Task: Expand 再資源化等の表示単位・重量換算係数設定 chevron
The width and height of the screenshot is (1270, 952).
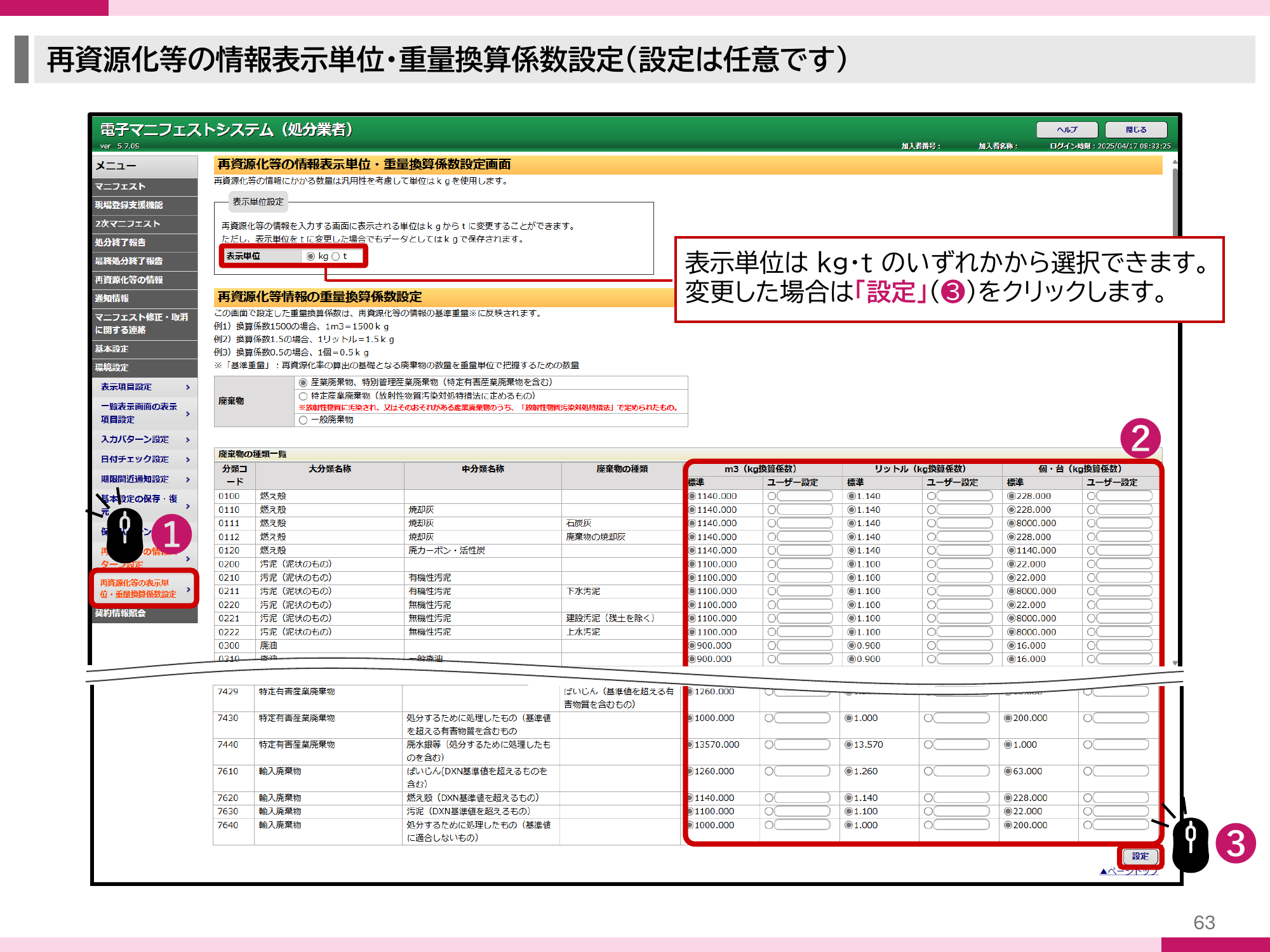Action: 189,590
